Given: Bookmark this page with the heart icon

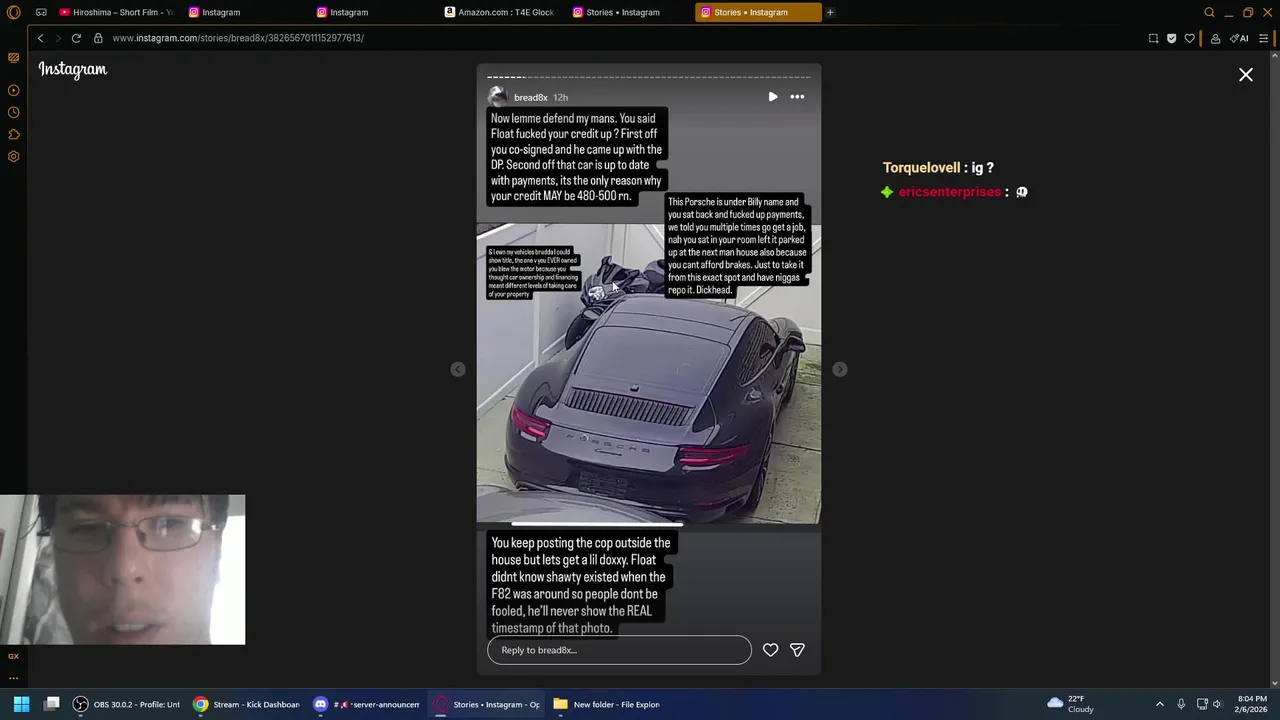Looking at the screenshot, I should pos(1189,38).
